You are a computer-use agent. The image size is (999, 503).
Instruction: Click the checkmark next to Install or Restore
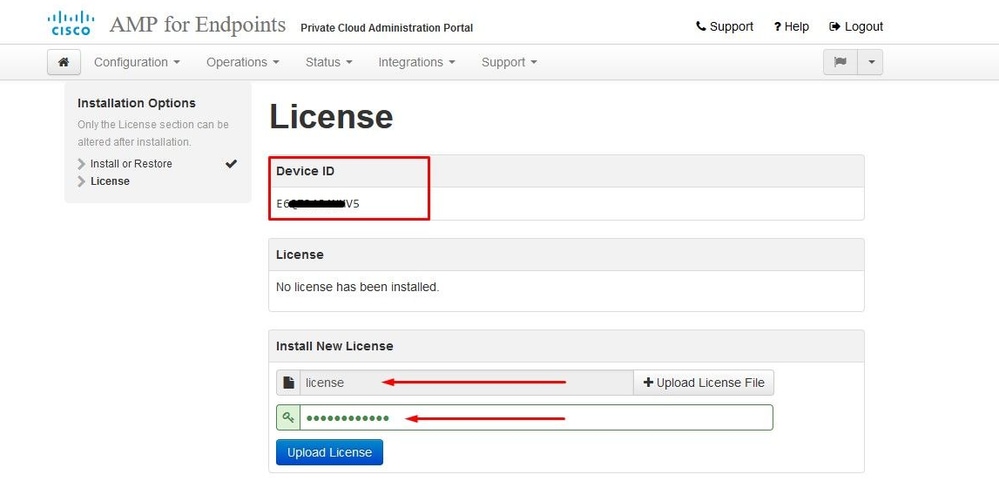pos(231,163)
